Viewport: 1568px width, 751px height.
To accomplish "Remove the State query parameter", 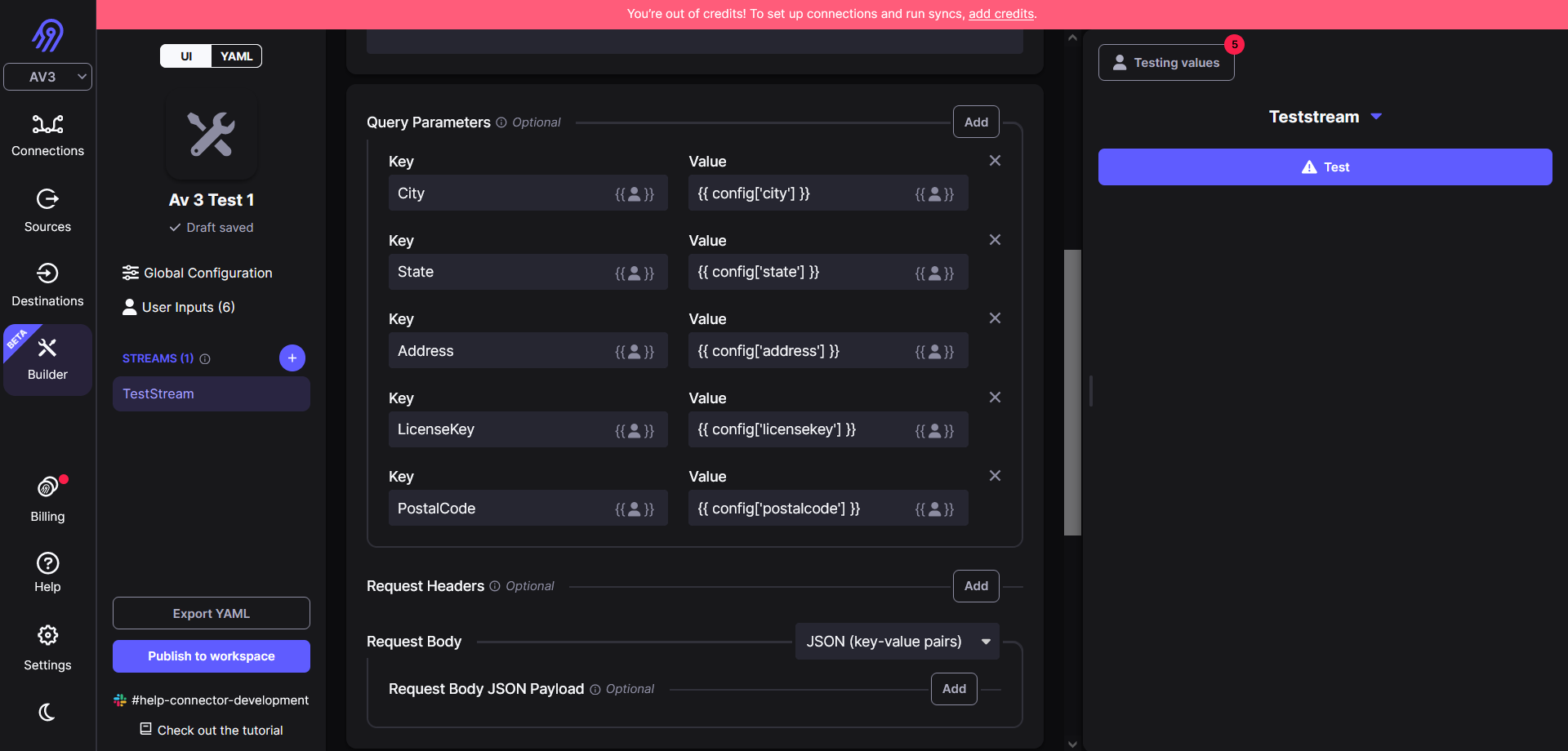I will (995, 240).
